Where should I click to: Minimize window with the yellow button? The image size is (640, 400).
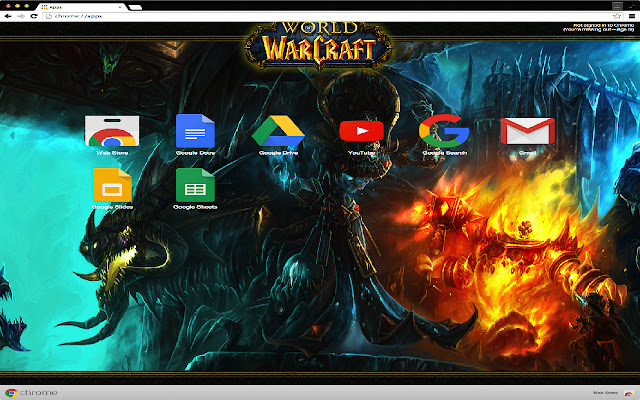(x=17, y=6)
